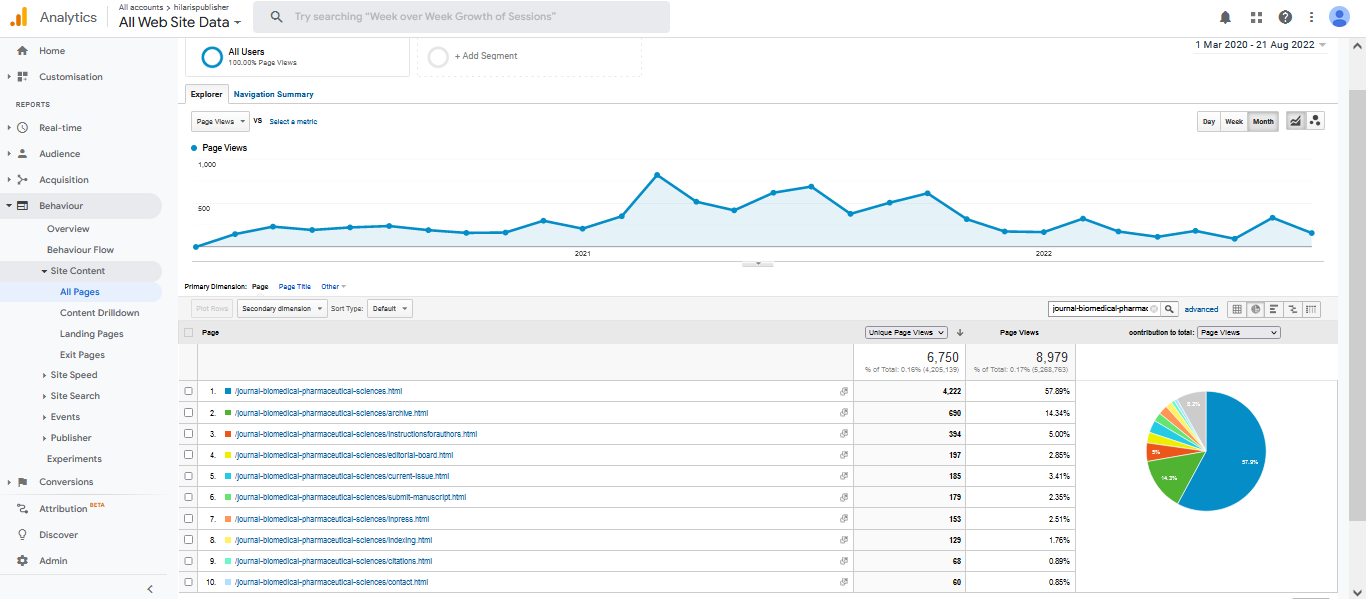Viewport: 1366px width, 599px height.
Task: Open the notifications bell
Action: click(1225, 17)
